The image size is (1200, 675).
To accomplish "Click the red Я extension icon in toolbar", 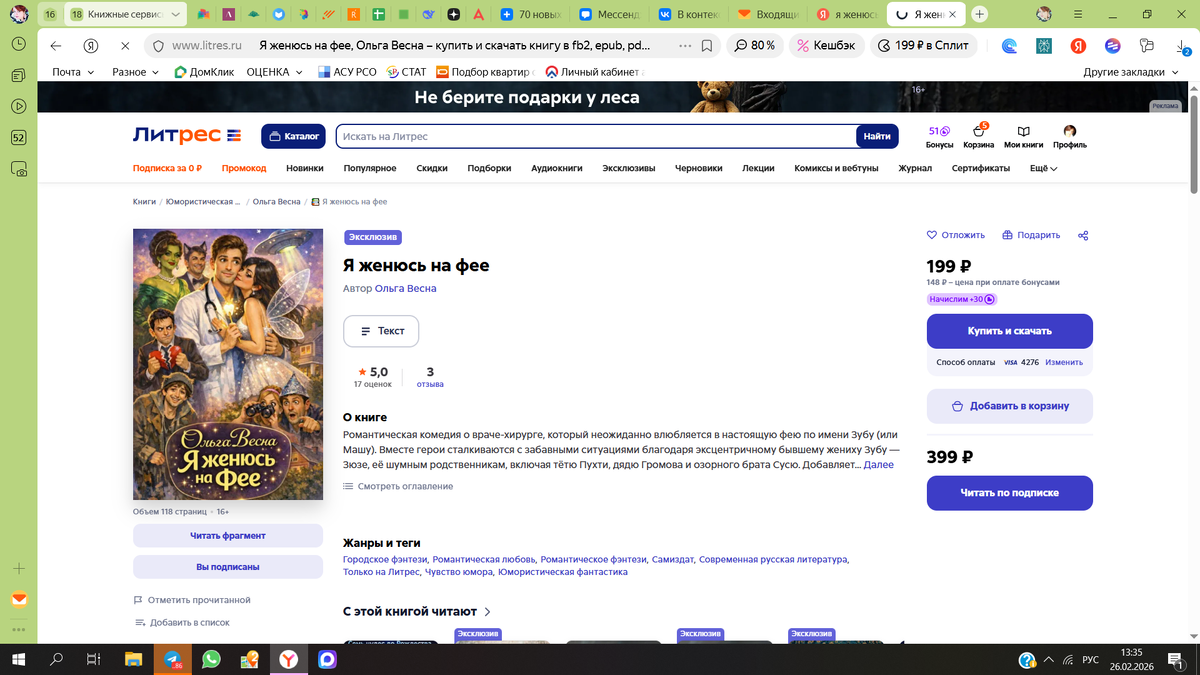I will point(1079,46).
